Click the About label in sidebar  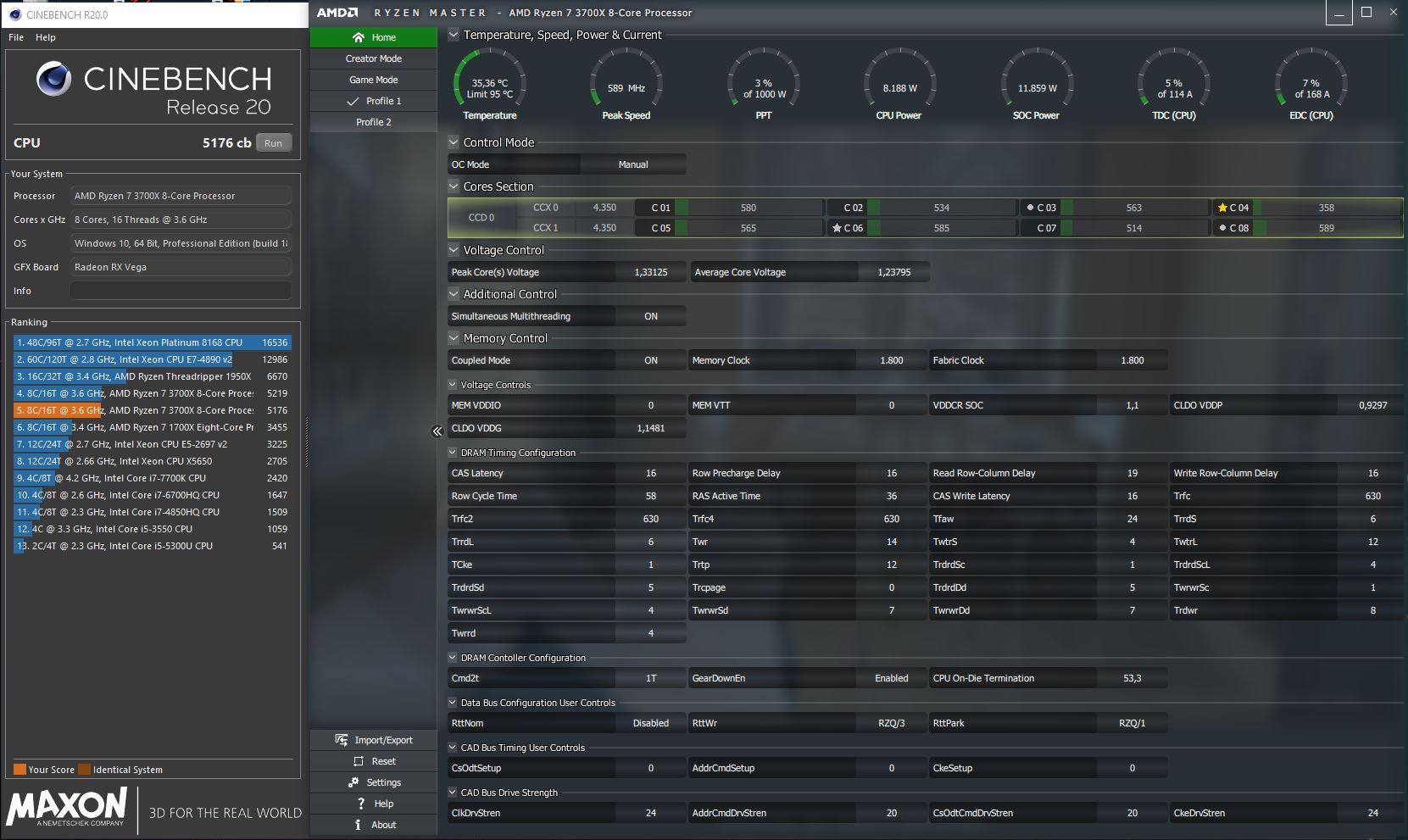(384, 825)
